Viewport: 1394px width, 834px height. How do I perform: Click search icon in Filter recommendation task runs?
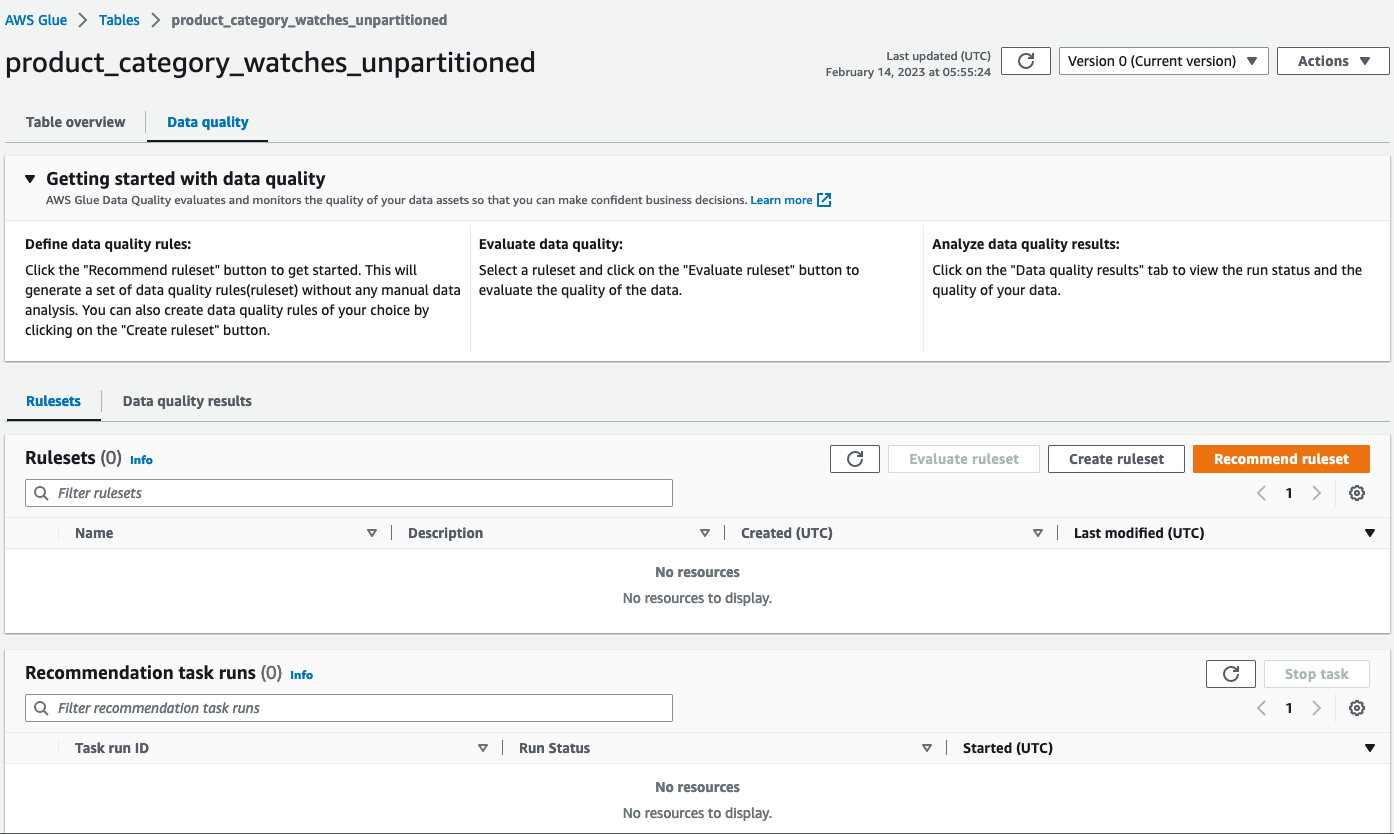pyautogui.click(x=41, y=708)
